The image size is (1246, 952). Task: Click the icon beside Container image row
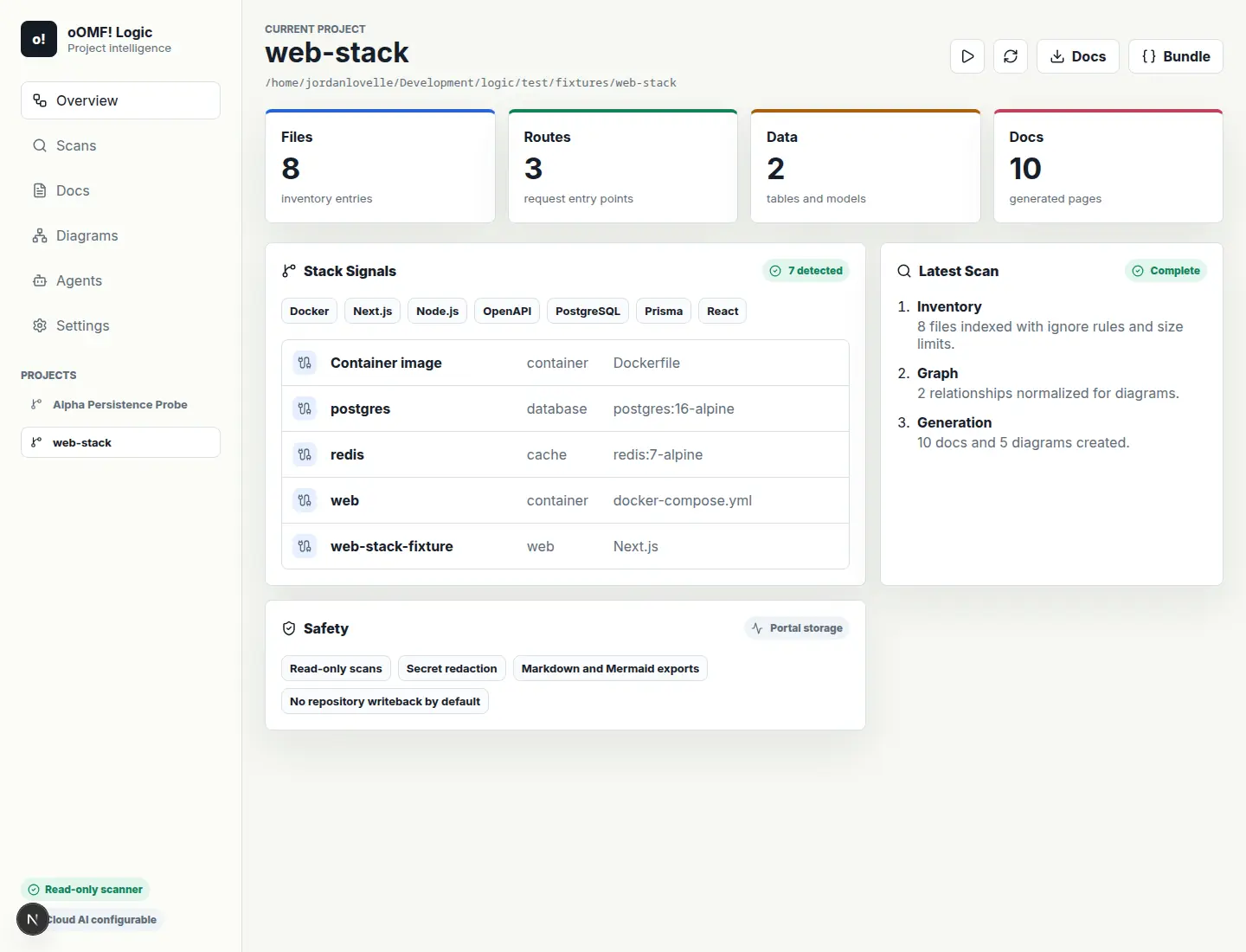305,363
